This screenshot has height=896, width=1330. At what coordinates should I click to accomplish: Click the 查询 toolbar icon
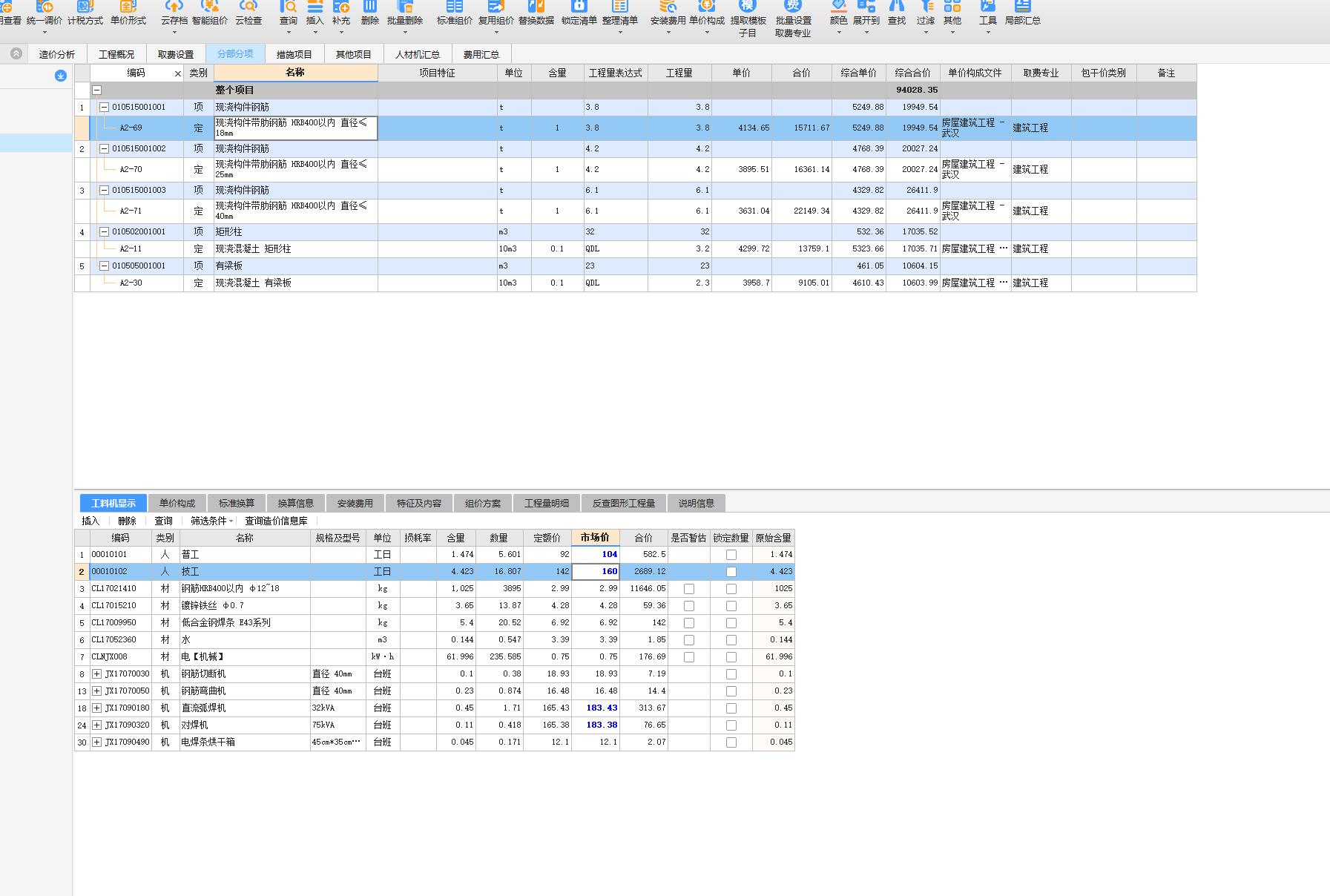289,13
